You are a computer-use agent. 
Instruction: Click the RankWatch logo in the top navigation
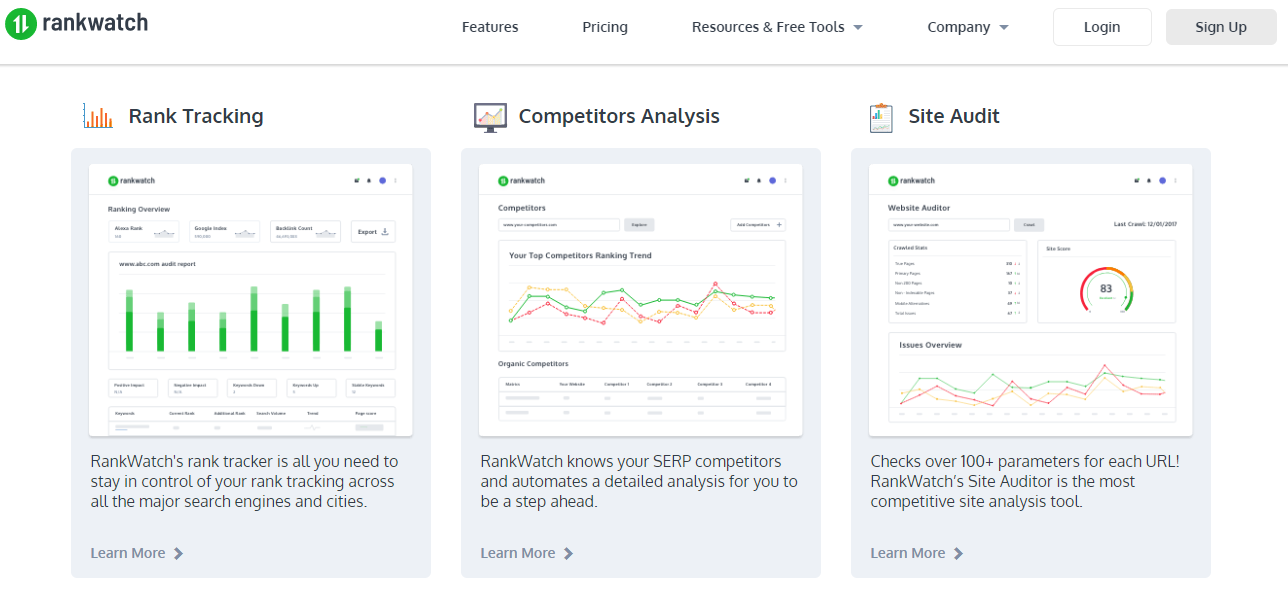[x=76, y=24]
